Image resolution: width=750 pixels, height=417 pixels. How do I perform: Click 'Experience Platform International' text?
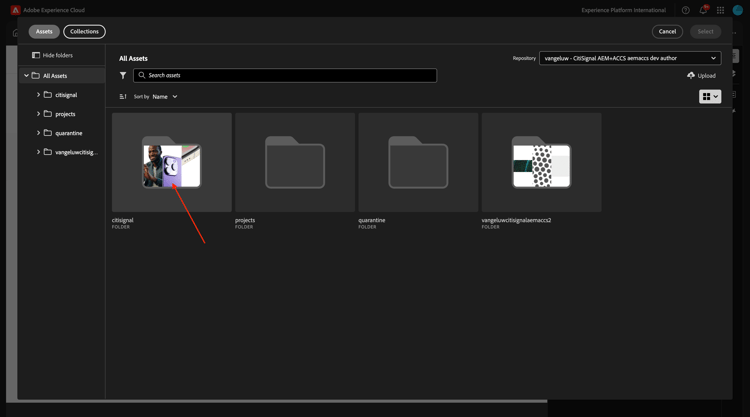(x=623, y=10)
